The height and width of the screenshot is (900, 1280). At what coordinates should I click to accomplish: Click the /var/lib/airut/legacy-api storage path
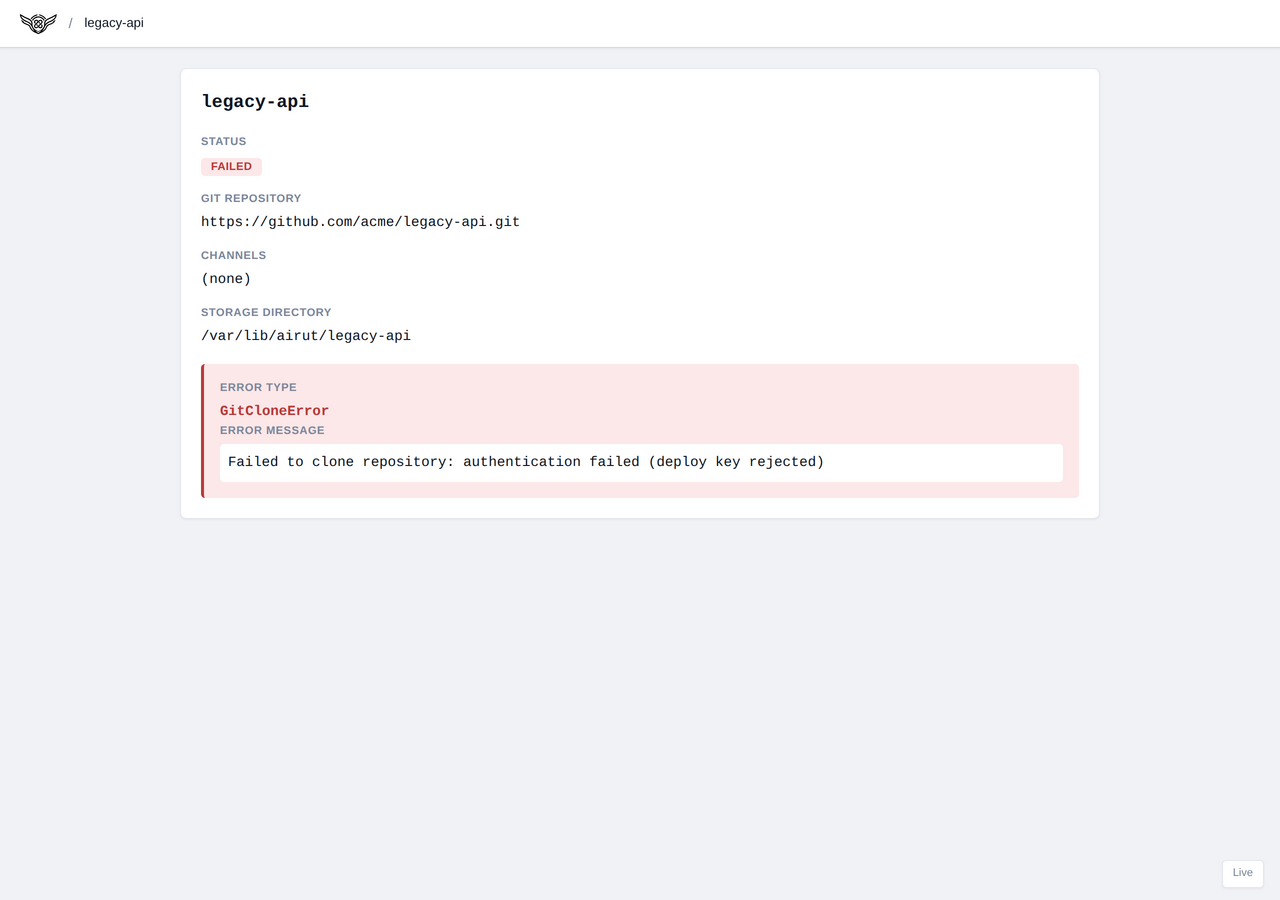click(306, 336)
